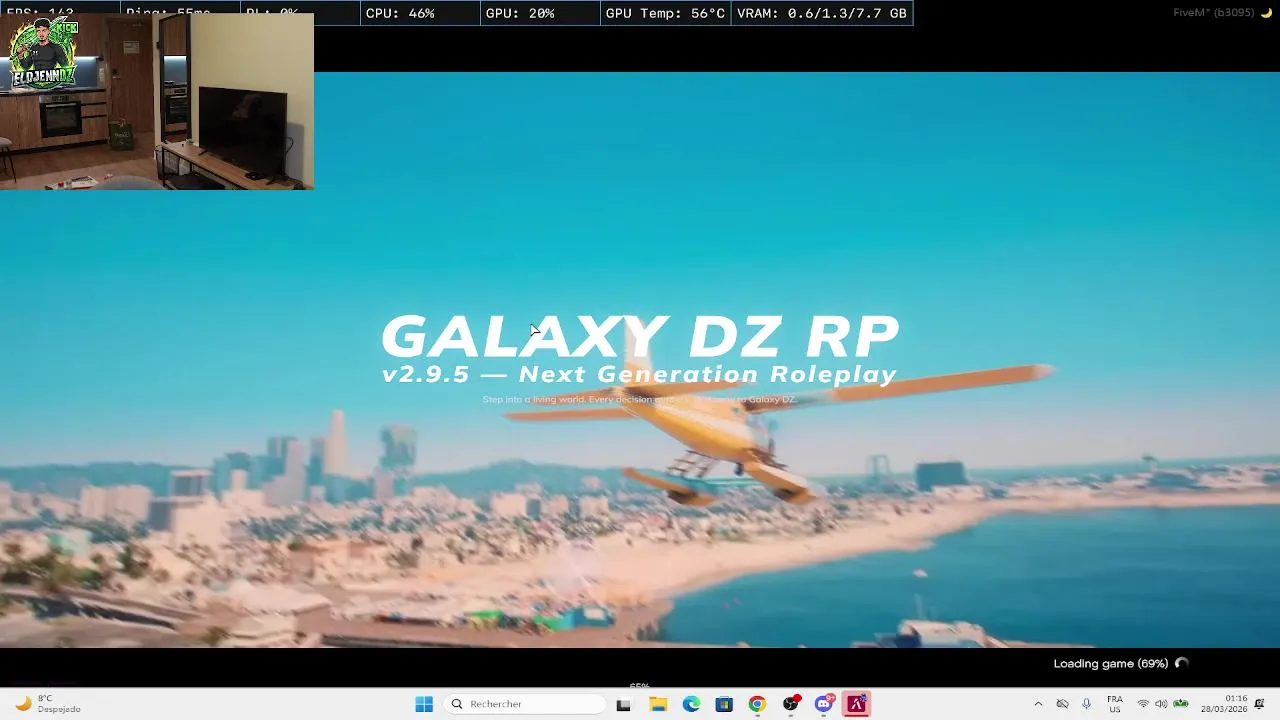Open Google Chrome from the taskbar
The width and height of the screenshot is (1280, 720).
(x=757, y=704)
